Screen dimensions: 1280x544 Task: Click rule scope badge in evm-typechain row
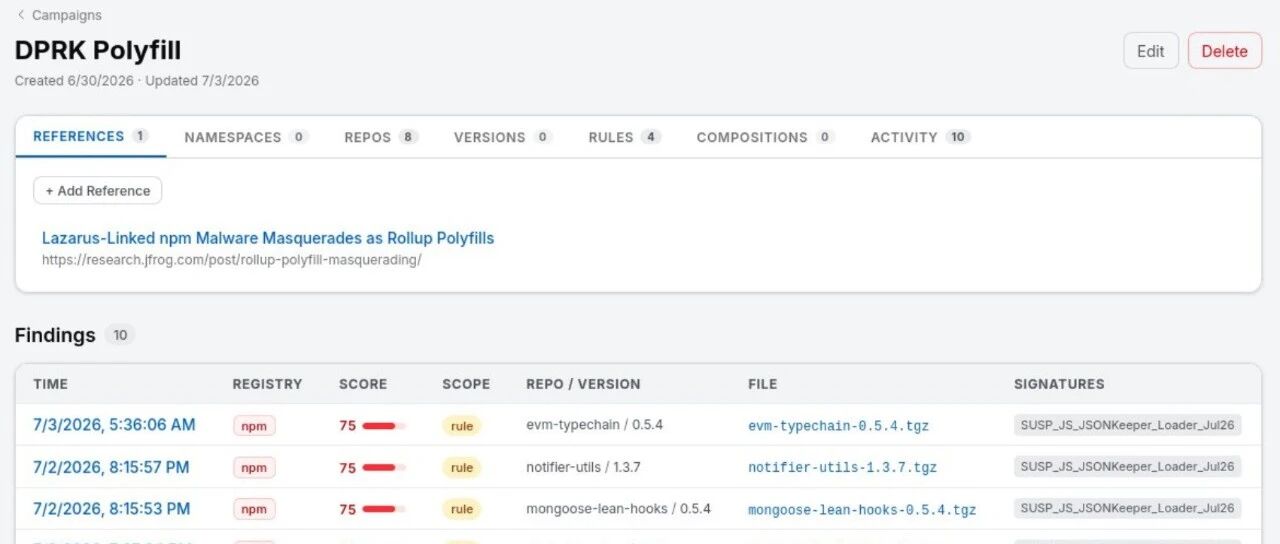coord(461,425)
